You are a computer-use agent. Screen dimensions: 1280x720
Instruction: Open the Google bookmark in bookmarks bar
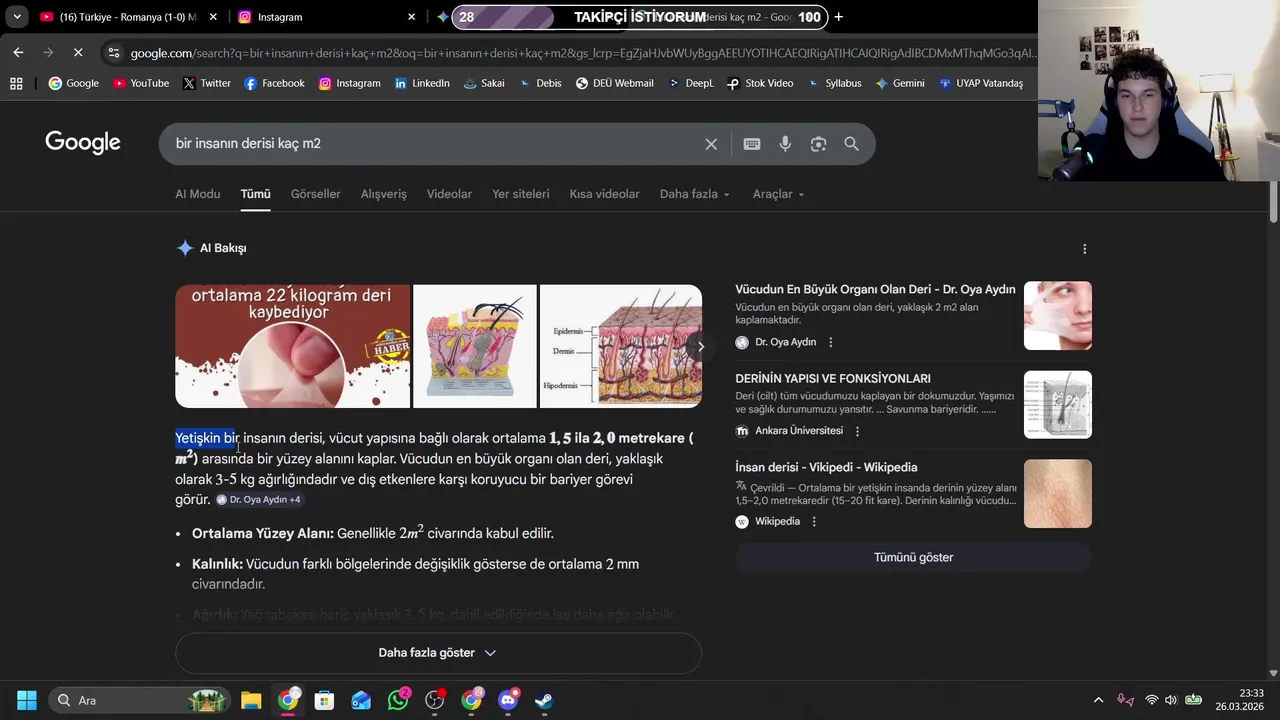point(74,83)
